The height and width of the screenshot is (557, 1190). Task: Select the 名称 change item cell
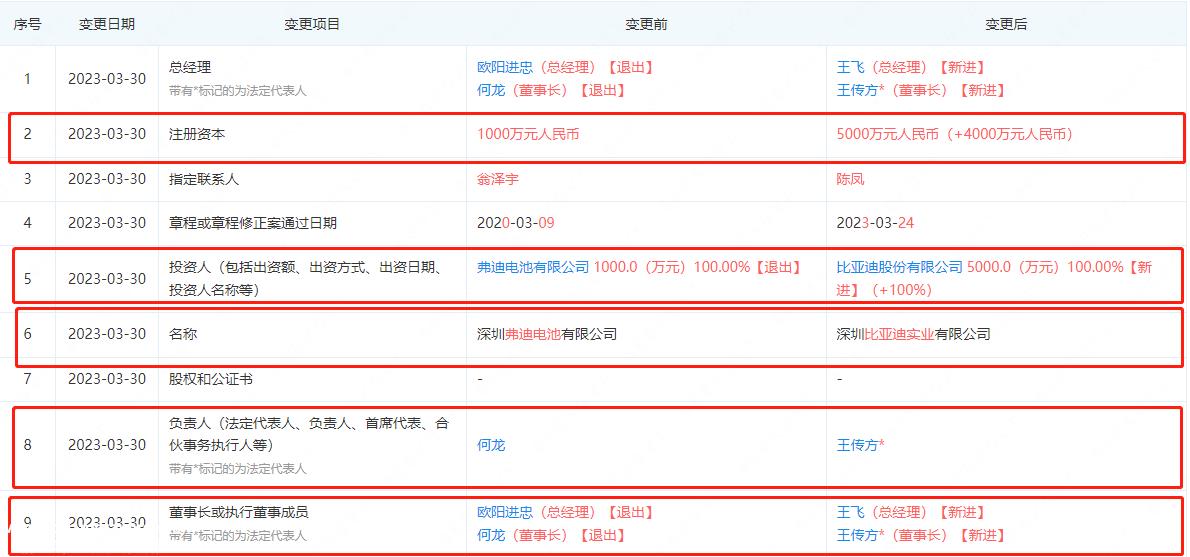click(312, 334)
